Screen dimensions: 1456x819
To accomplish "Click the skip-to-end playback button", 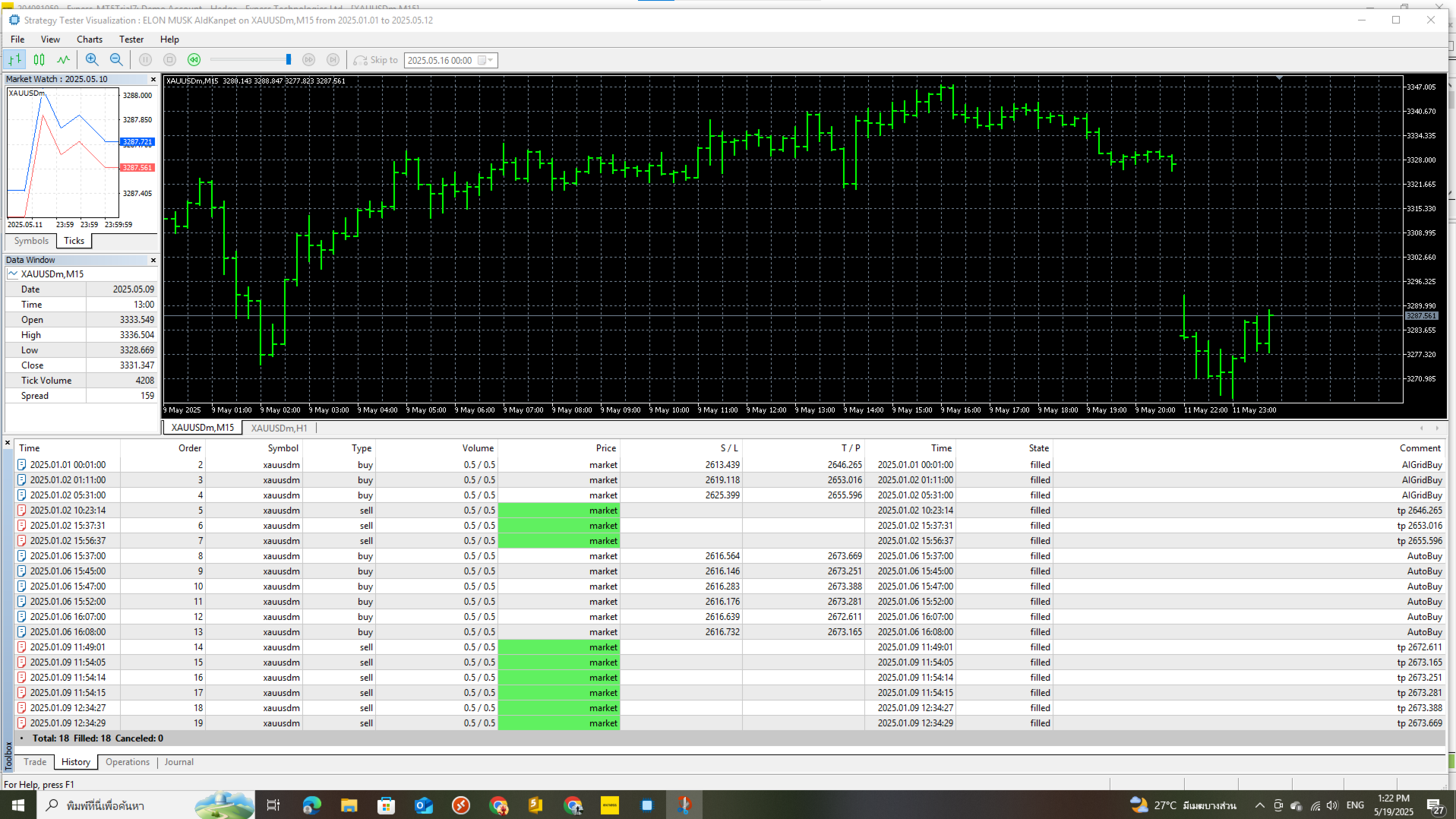I will [x=333, y=60].
